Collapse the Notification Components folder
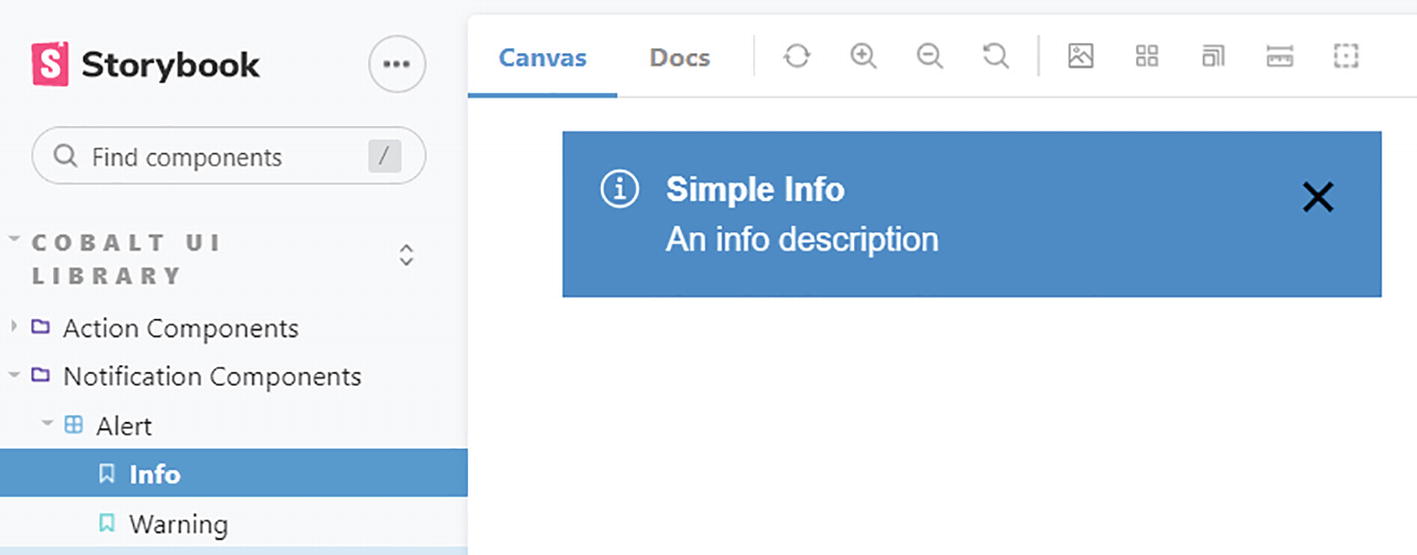The width and height of the screenshot is (1417, 555). click(x=211, y=377)
